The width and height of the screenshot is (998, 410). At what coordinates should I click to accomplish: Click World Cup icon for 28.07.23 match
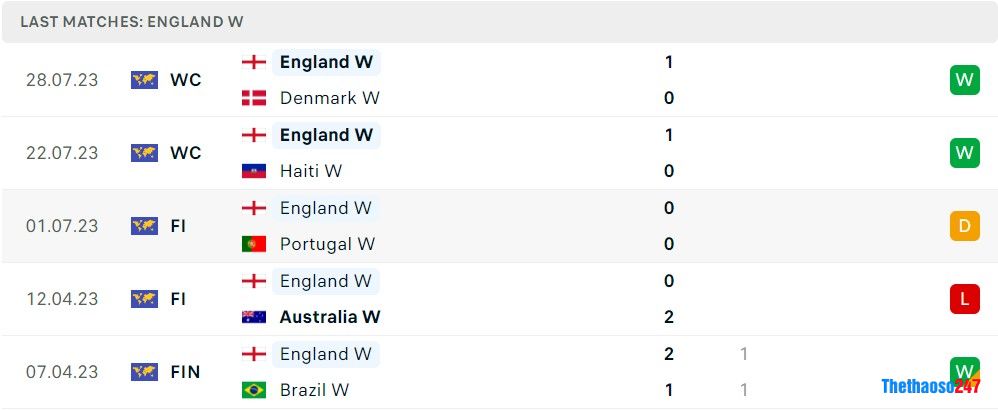click(145, 80)
